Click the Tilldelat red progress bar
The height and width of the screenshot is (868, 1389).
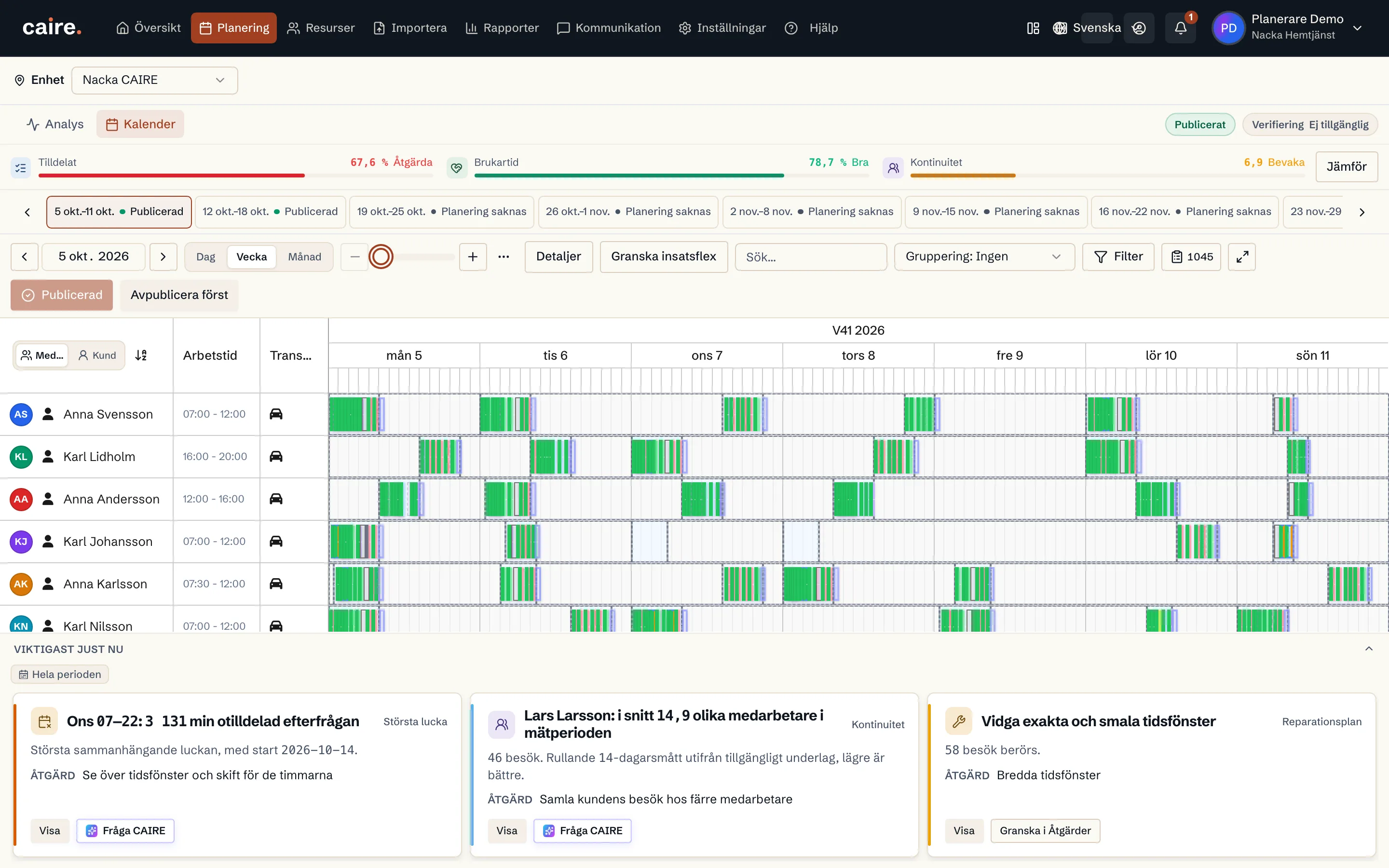coord(172,175)
